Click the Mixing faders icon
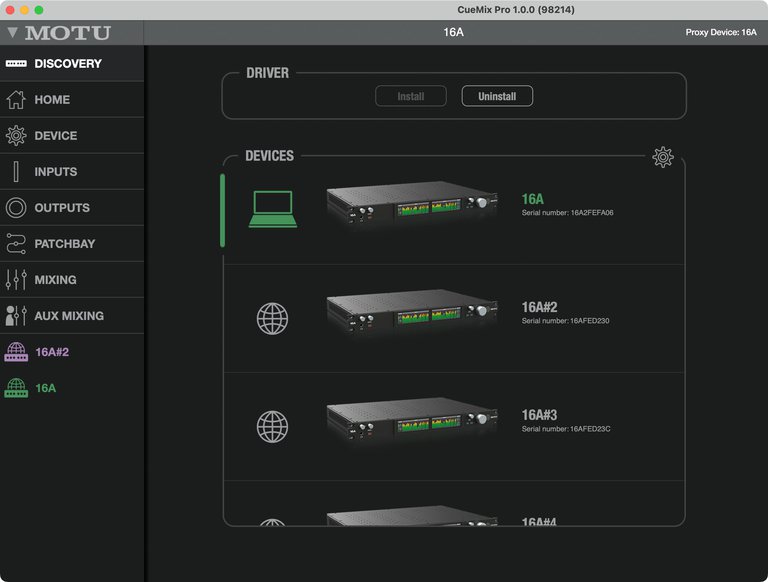This screenshot has width=768, height=582. [x=16, y=280]
